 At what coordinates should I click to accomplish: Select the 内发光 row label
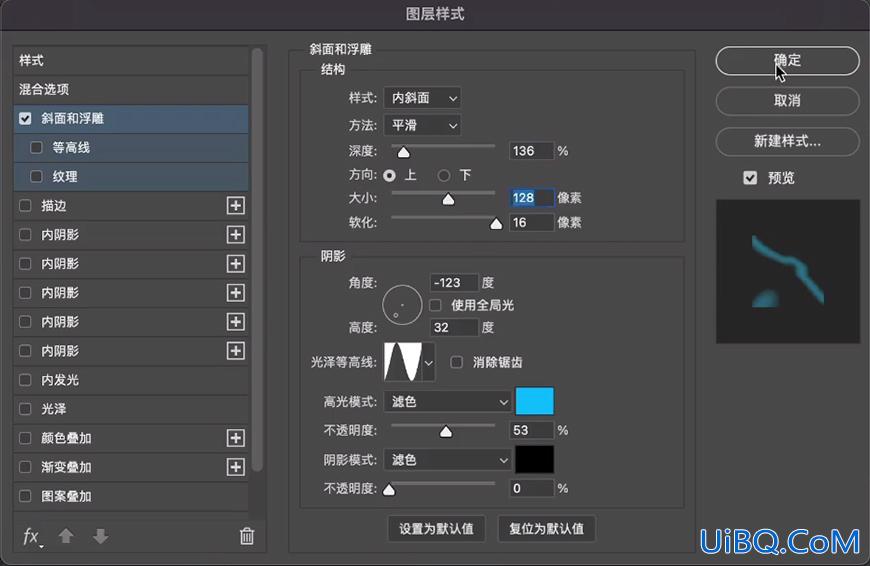tap(60, 380)
